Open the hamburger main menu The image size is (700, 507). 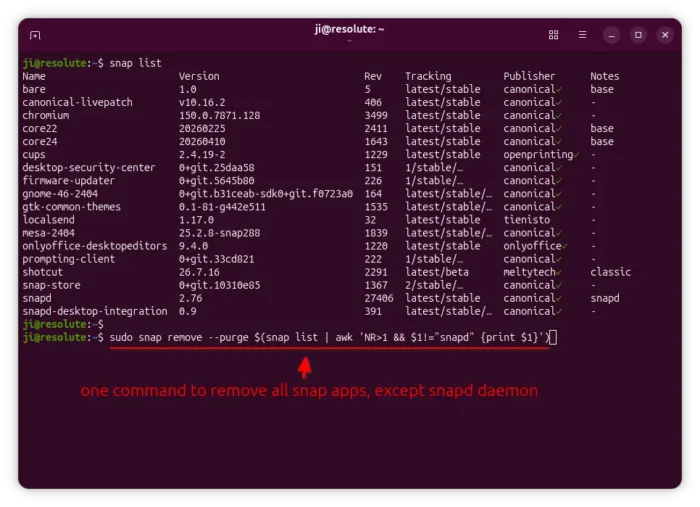(x=582, y=35)
